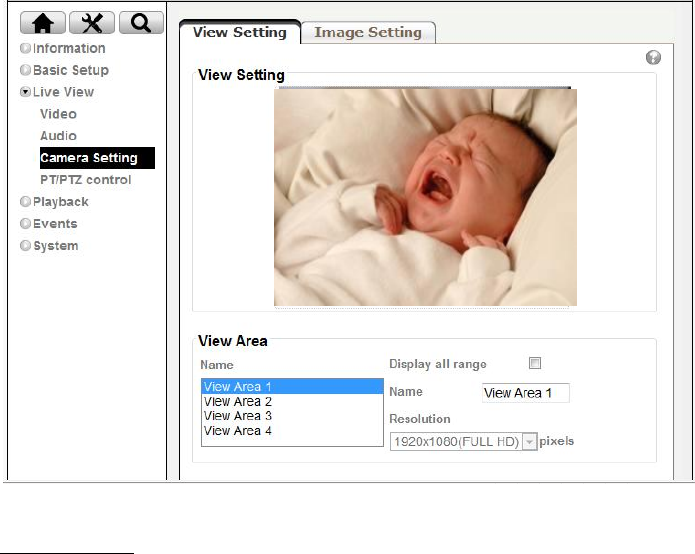695x554 pixels.
Task: Click the view area Name input field
Action: (x=526, y=393)
